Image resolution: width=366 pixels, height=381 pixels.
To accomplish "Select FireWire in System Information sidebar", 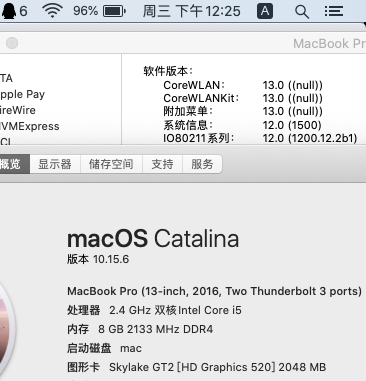I will coord(18,110).
